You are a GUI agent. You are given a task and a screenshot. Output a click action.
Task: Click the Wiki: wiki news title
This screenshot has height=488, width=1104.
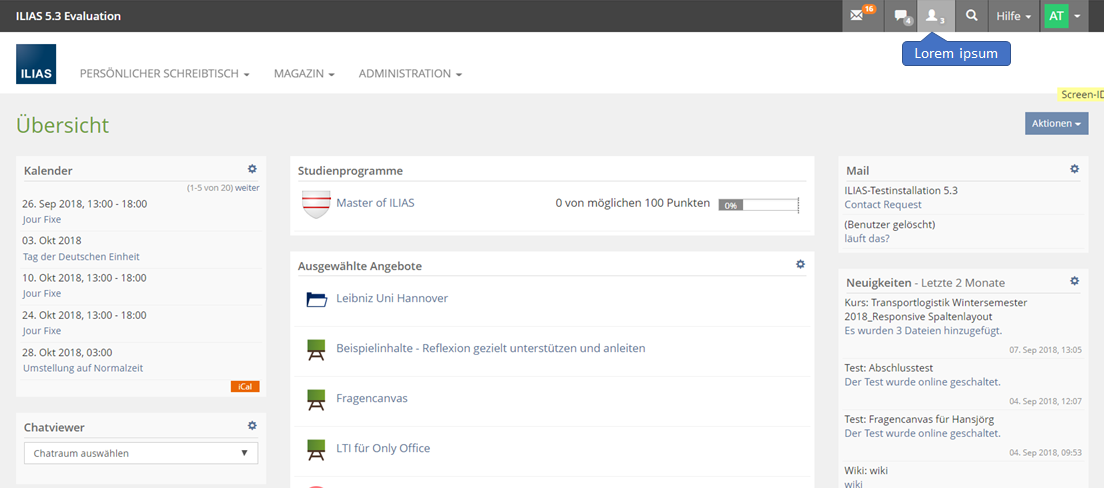pyautogui.click(x=866, y=470)
